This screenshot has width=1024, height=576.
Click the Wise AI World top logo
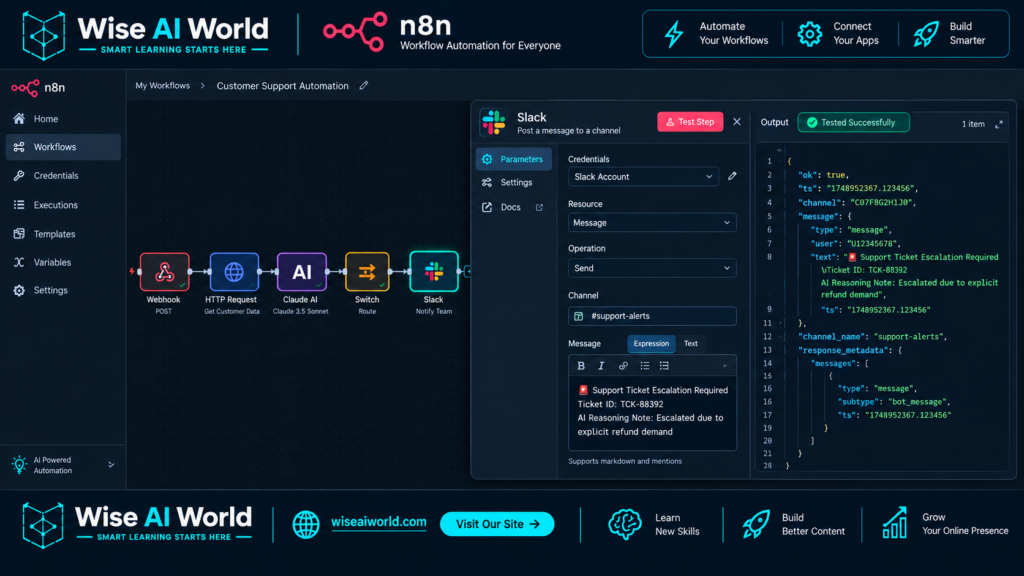[x=145, y=35]
